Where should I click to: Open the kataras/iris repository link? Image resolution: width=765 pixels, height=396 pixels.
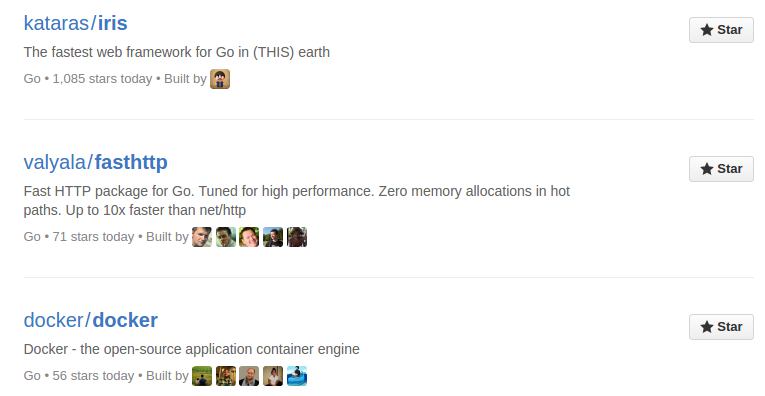pos(76,23)
